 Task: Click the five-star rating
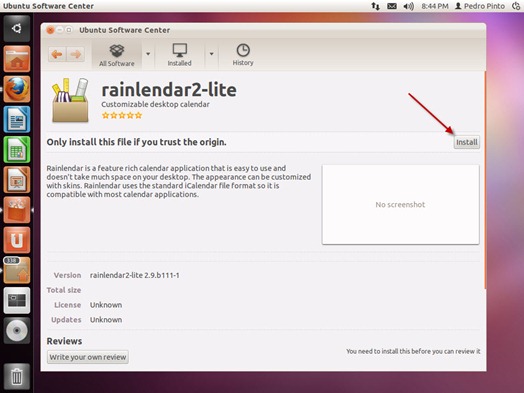(x=122, y=116)
